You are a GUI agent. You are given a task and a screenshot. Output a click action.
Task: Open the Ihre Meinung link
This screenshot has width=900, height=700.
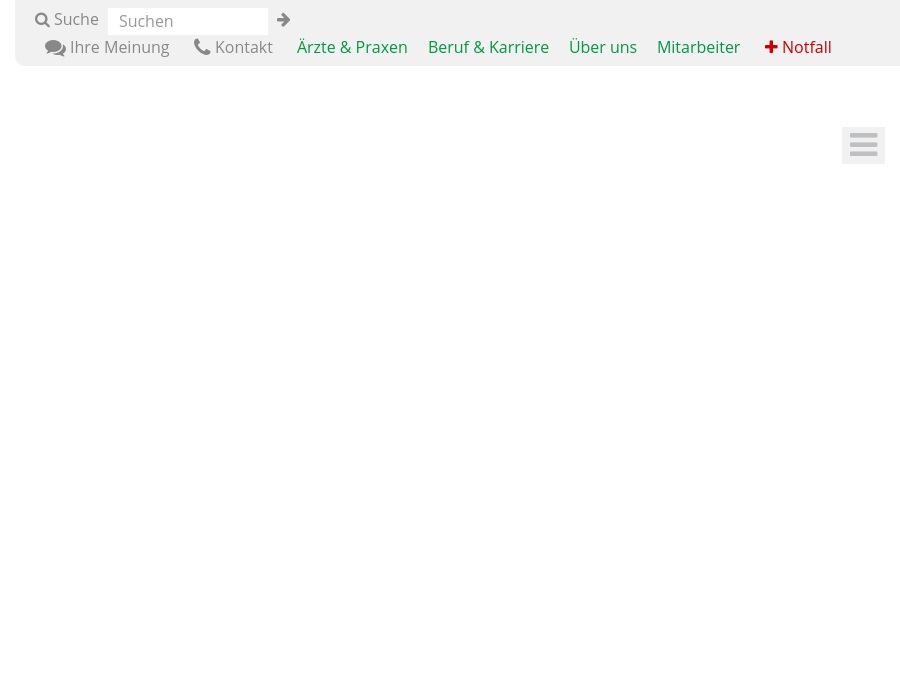[x=119, y=47]
